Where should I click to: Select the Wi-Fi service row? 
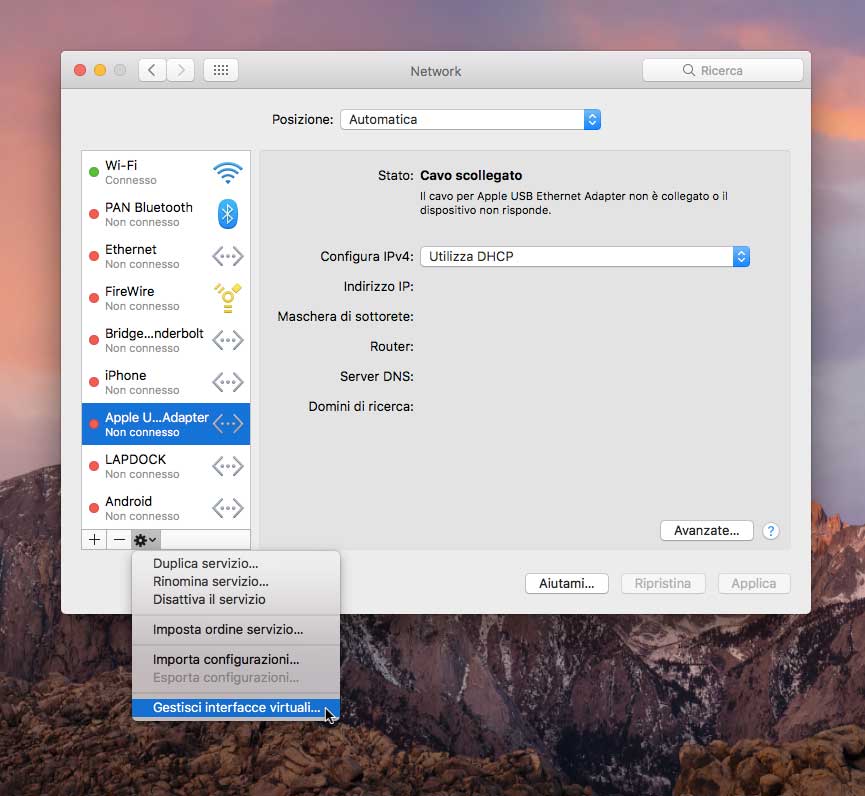165,173
